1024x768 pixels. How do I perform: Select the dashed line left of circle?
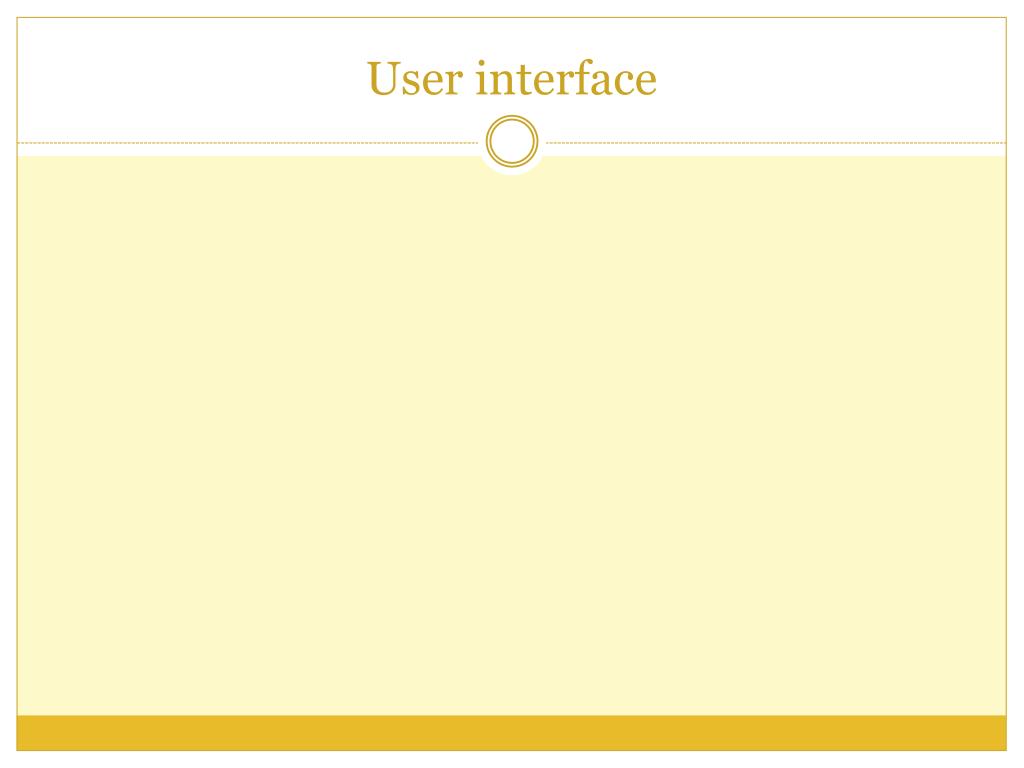point(247,142)
